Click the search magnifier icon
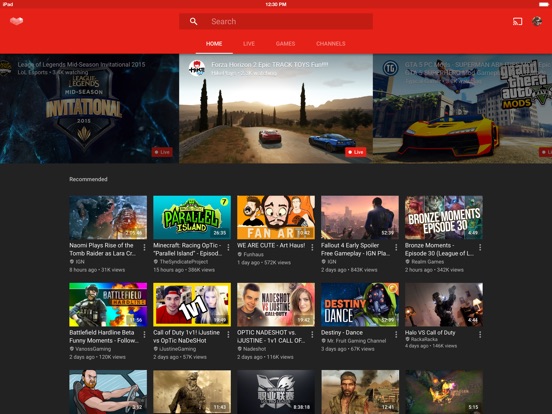This screenshot has width=552, height=414. [193, 21]
